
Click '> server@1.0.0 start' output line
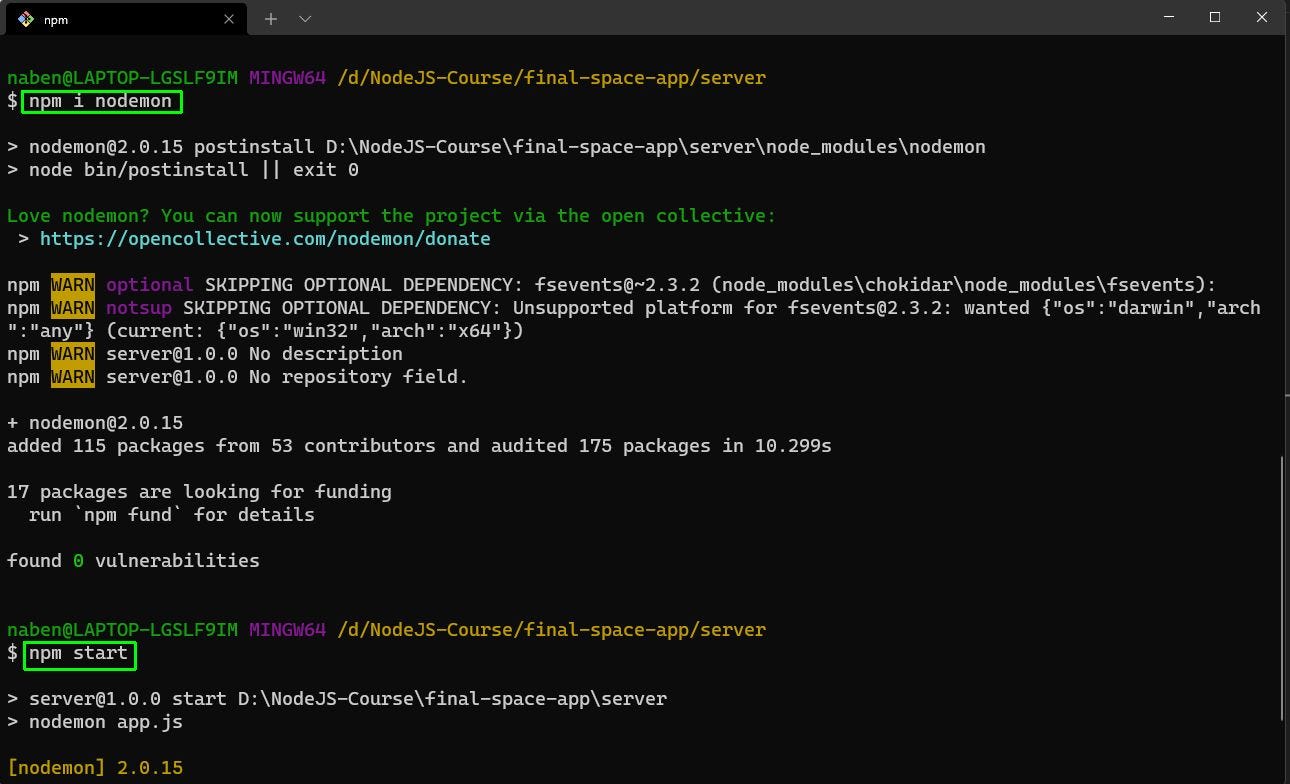337,699
